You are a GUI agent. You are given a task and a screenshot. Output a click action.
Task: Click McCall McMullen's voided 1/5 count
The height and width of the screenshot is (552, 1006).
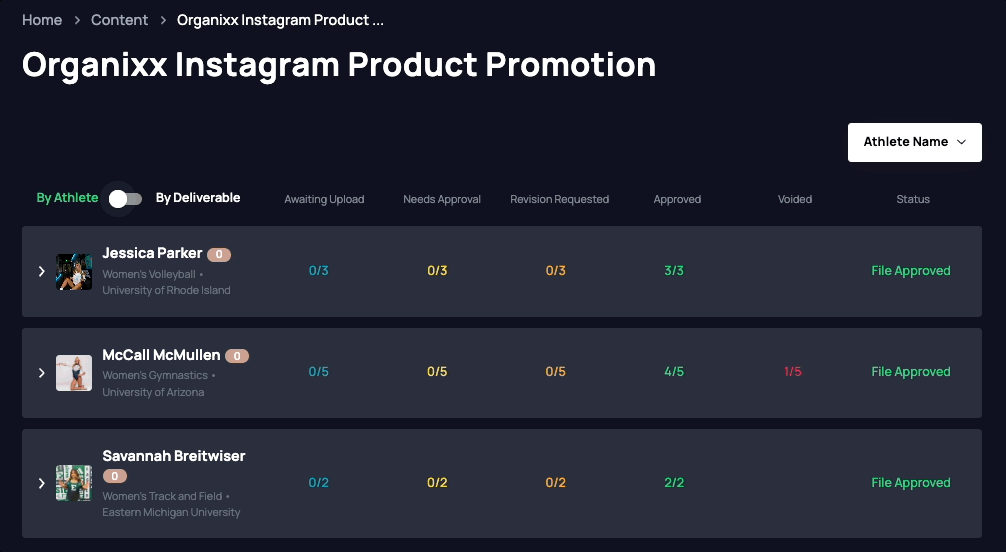point(793,372)
